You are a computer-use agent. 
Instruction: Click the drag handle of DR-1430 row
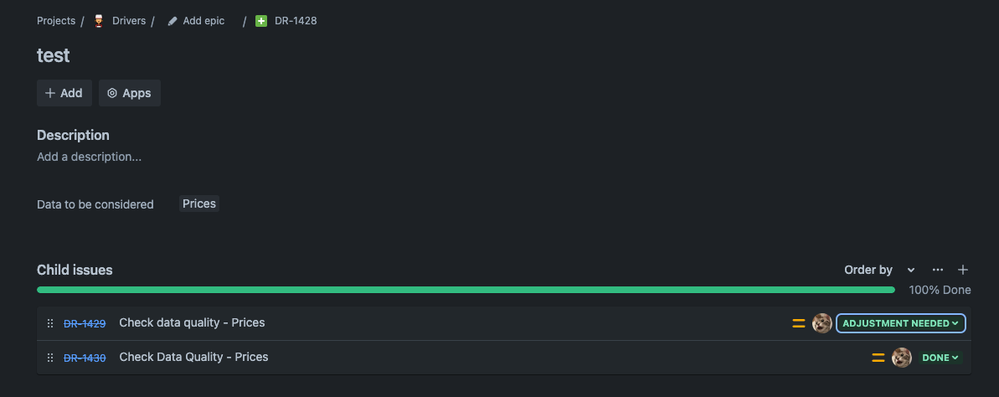coord(50,357)
